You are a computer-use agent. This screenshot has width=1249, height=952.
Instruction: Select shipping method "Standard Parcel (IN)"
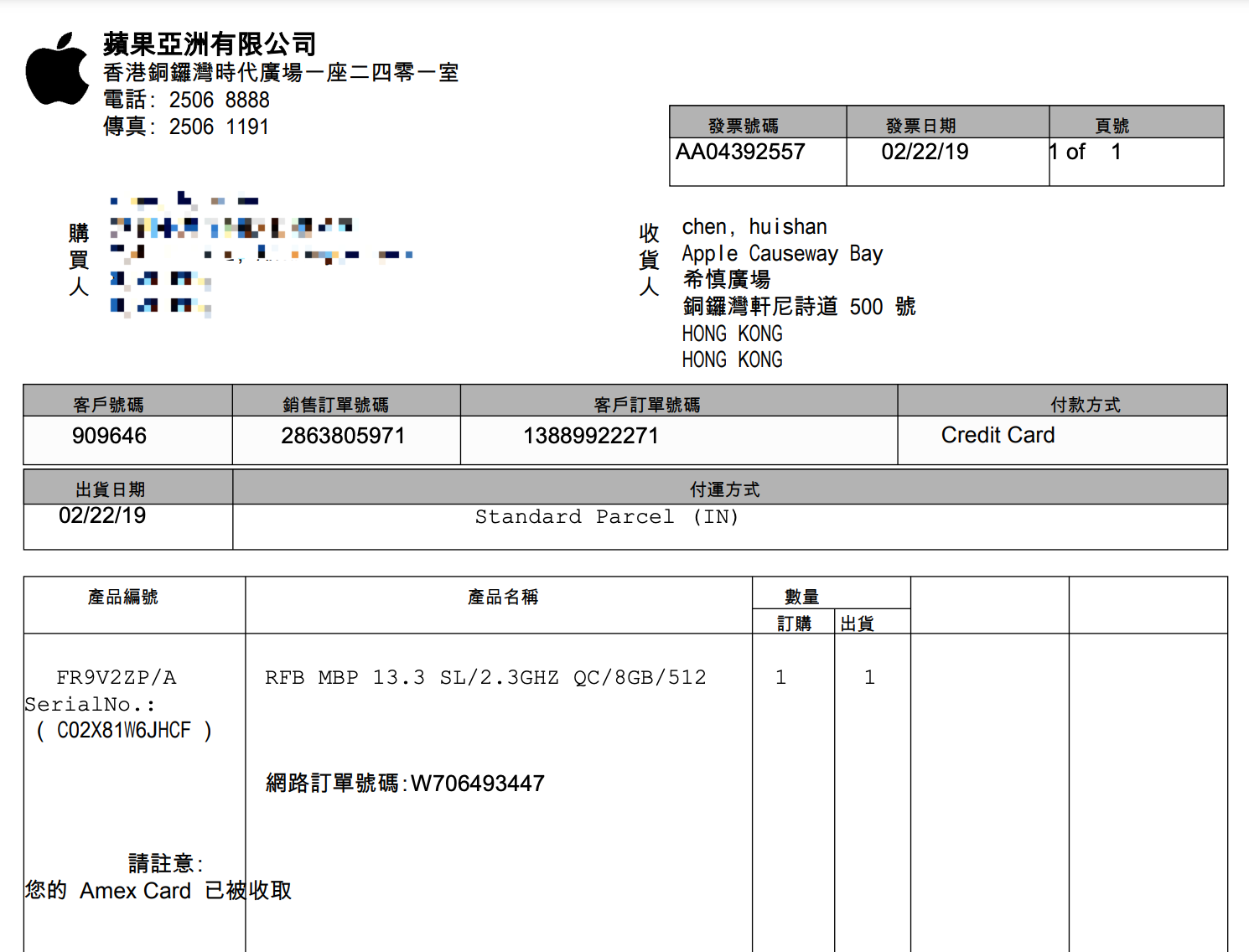(607, 517)
